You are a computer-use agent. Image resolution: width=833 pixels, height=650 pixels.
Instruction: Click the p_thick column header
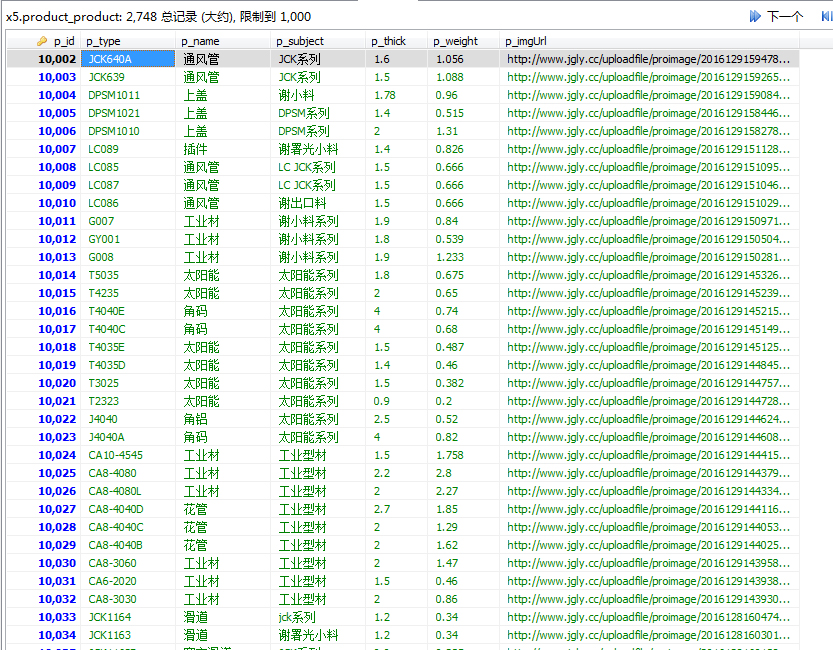[396, 41]
